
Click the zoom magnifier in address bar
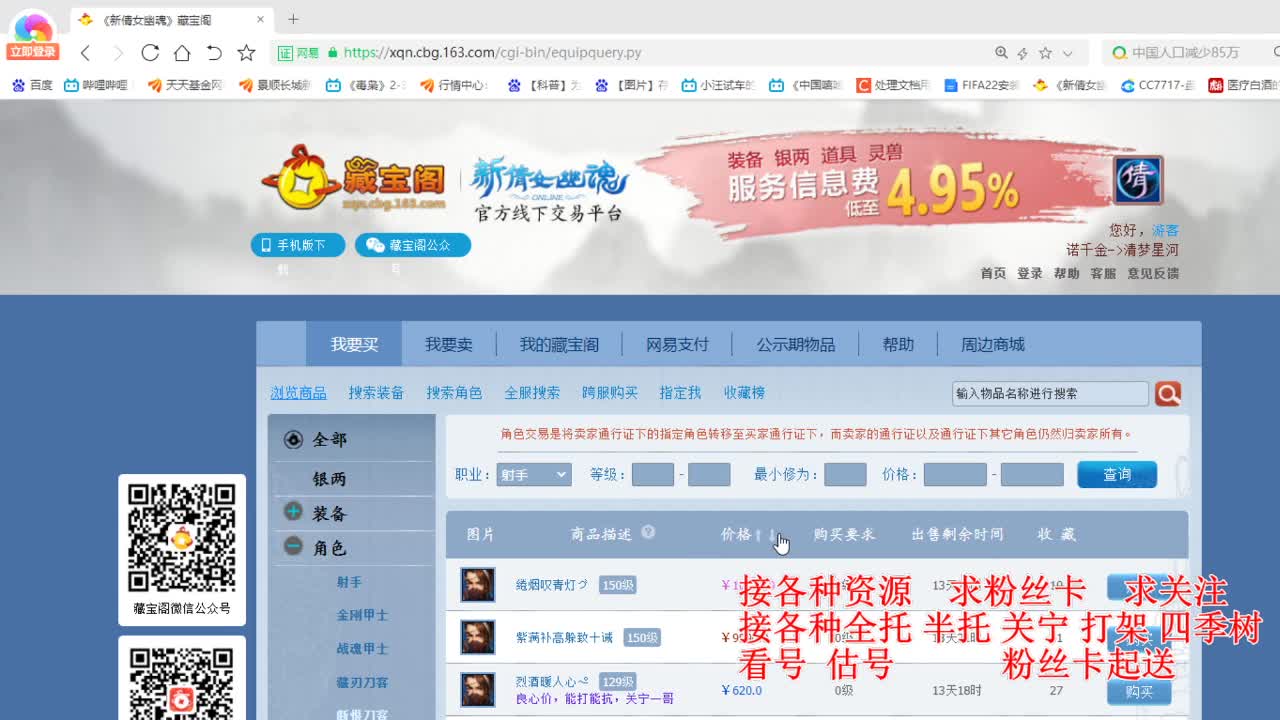[1001, 53]
